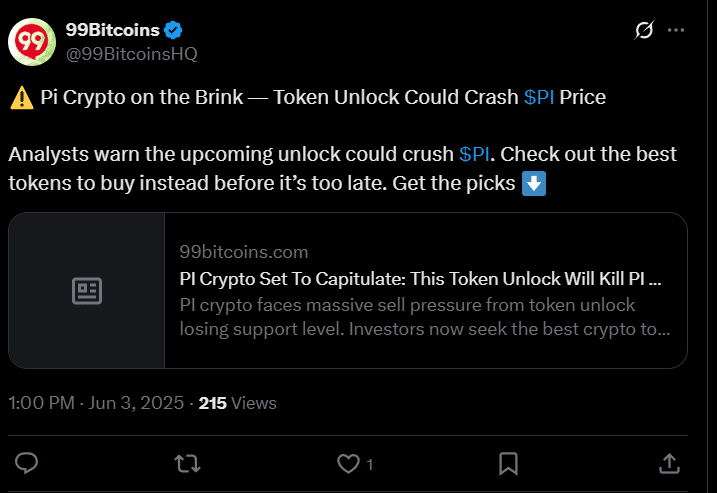Bookmark this post
The image size is (717, 493).
pyautogui.click(x=508, y=463)
